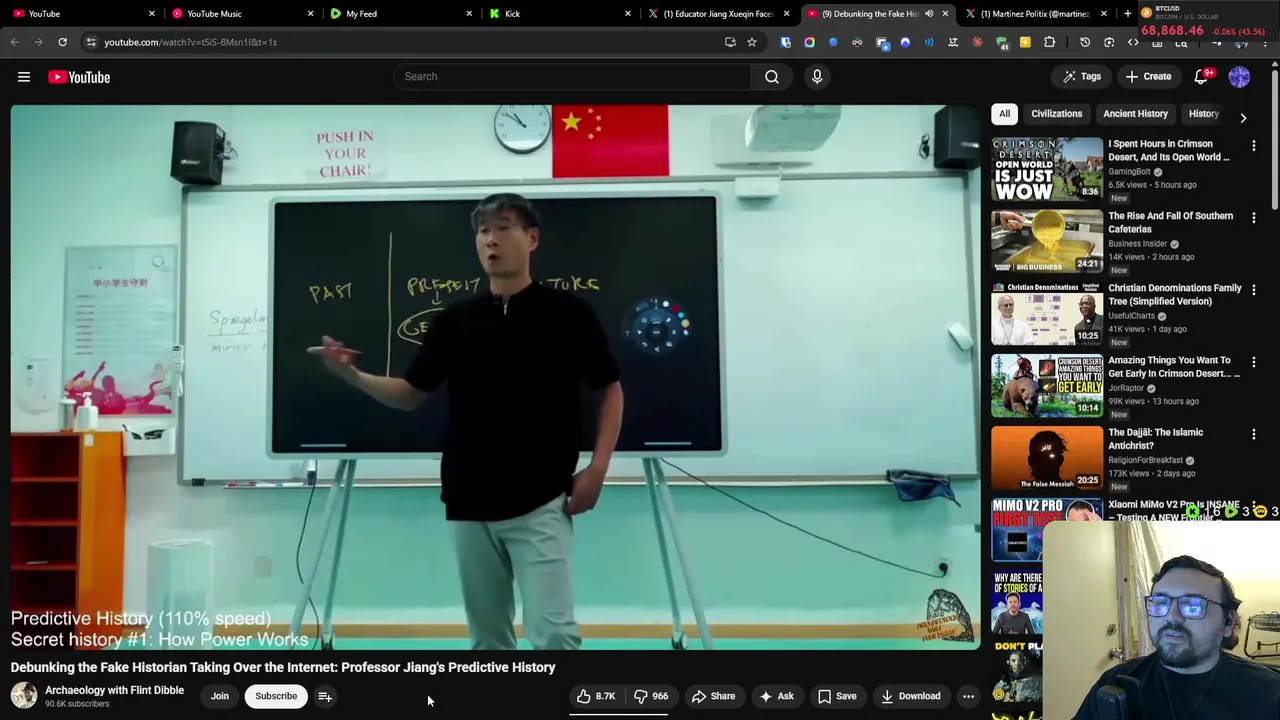Save video to playlist

837,696
